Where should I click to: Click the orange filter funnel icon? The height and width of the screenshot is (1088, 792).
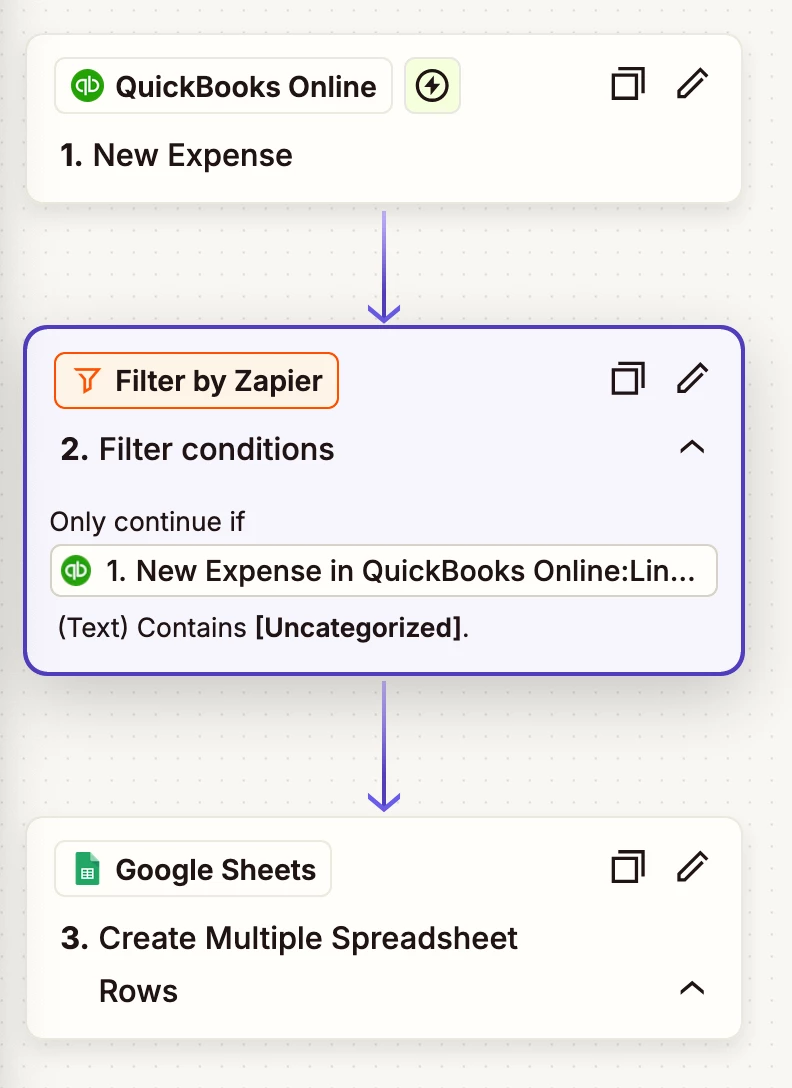pos(87,380)
